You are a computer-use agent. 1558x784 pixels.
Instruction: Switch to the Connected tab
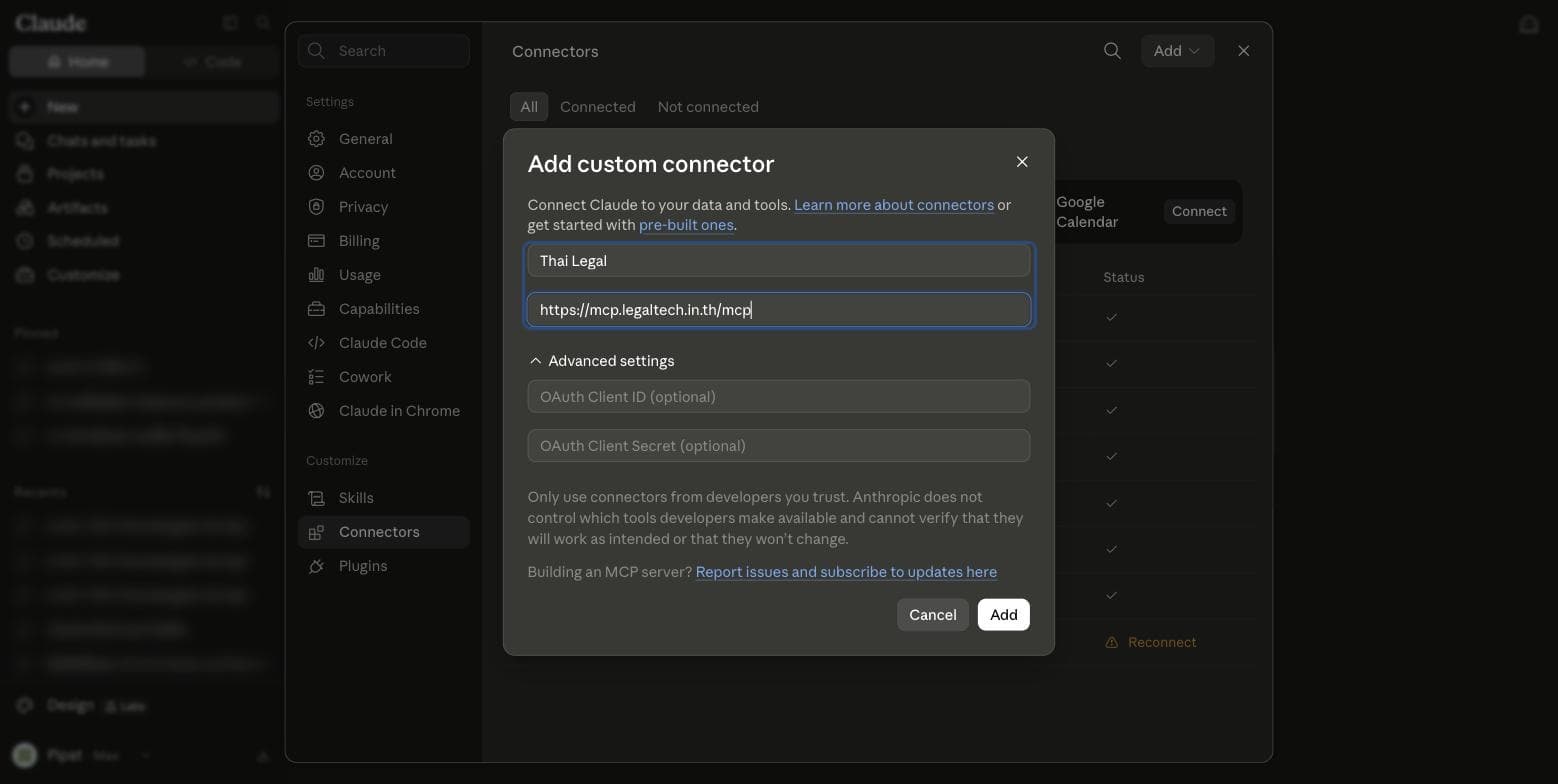point(598,107)
